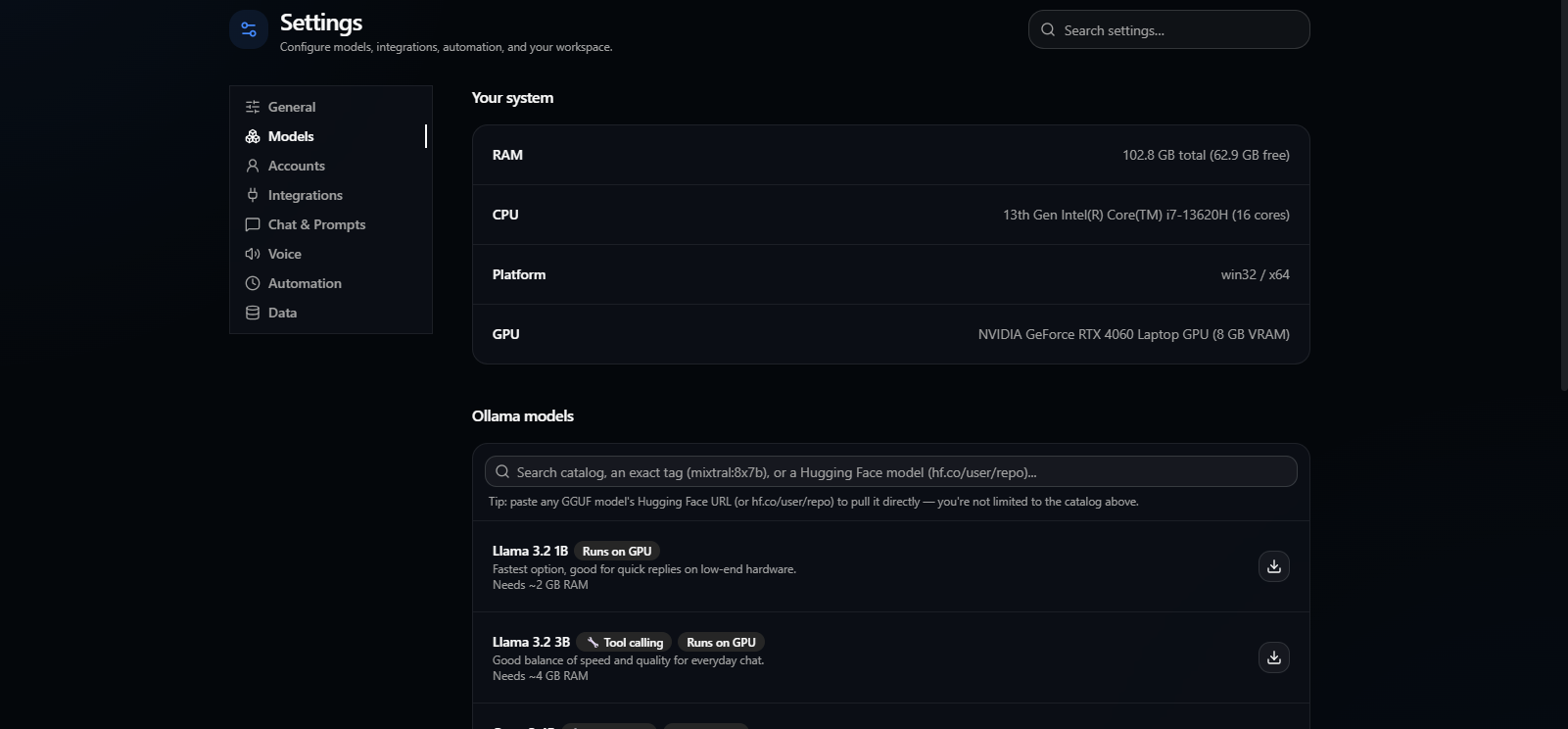
Task: Download the Llama 3.2 3B model
Action: click(1274, 657)
